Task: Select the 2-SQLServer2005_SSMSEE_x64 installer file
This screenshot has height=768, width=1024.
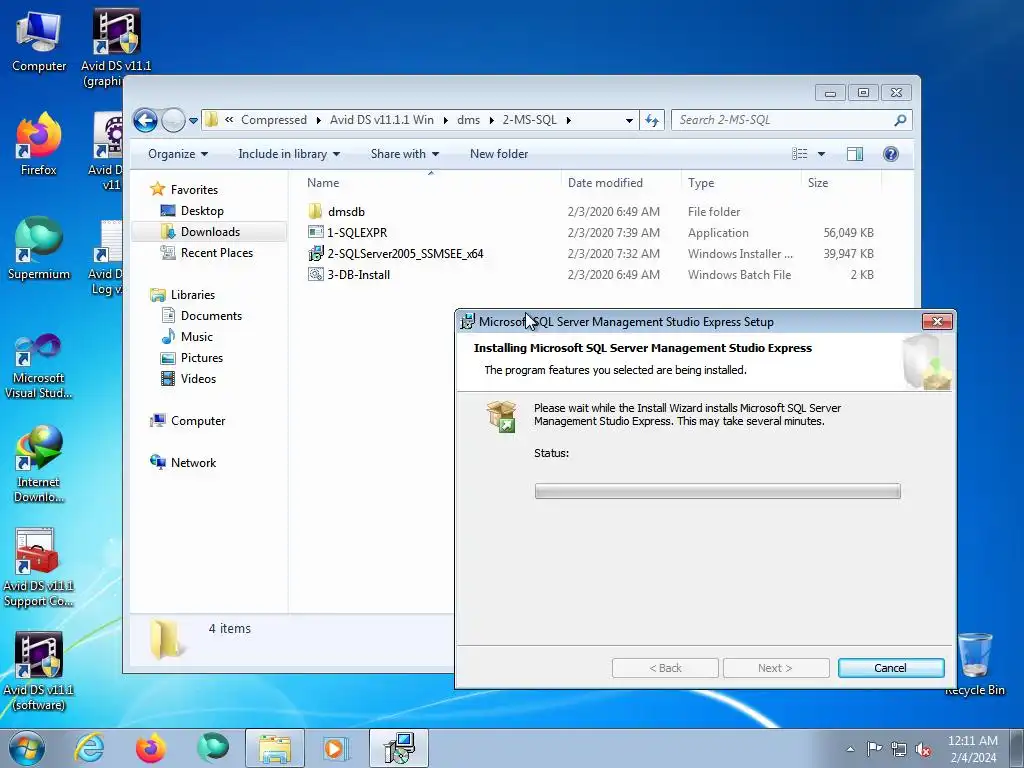Action: [x=396, y=253]
